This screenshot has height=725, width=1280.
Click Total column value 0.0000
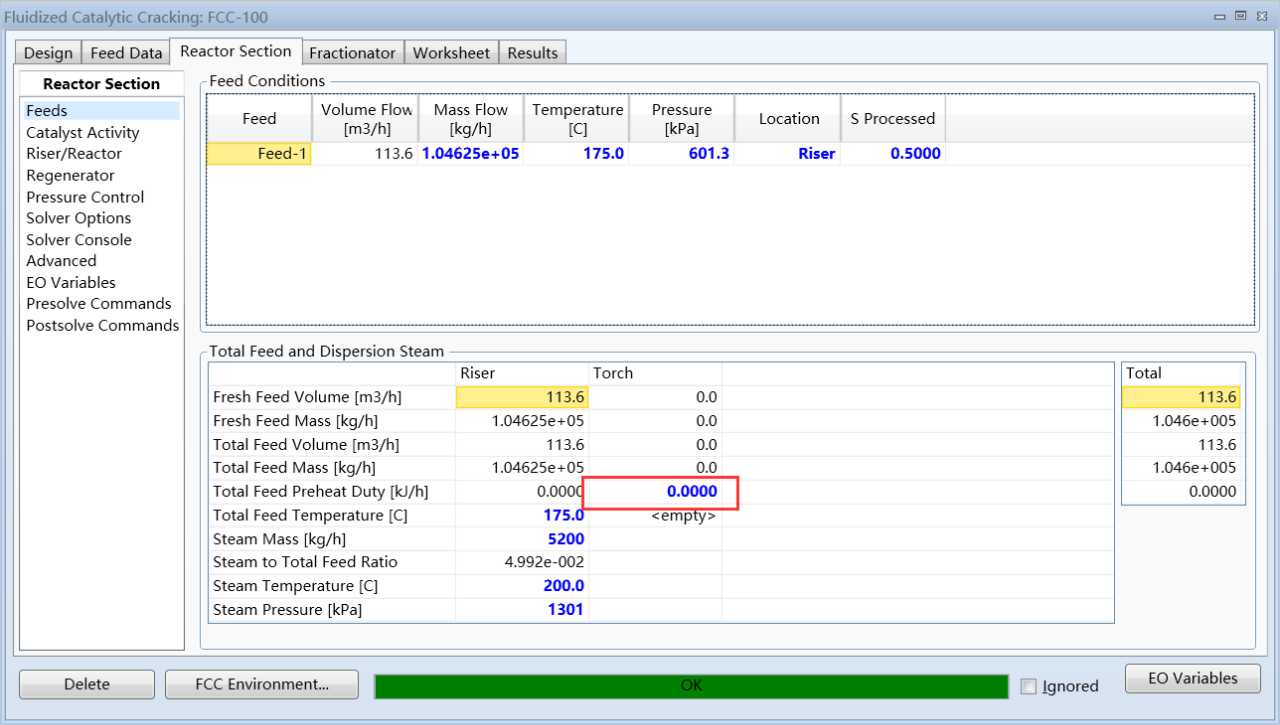[x=1181, y=492]
